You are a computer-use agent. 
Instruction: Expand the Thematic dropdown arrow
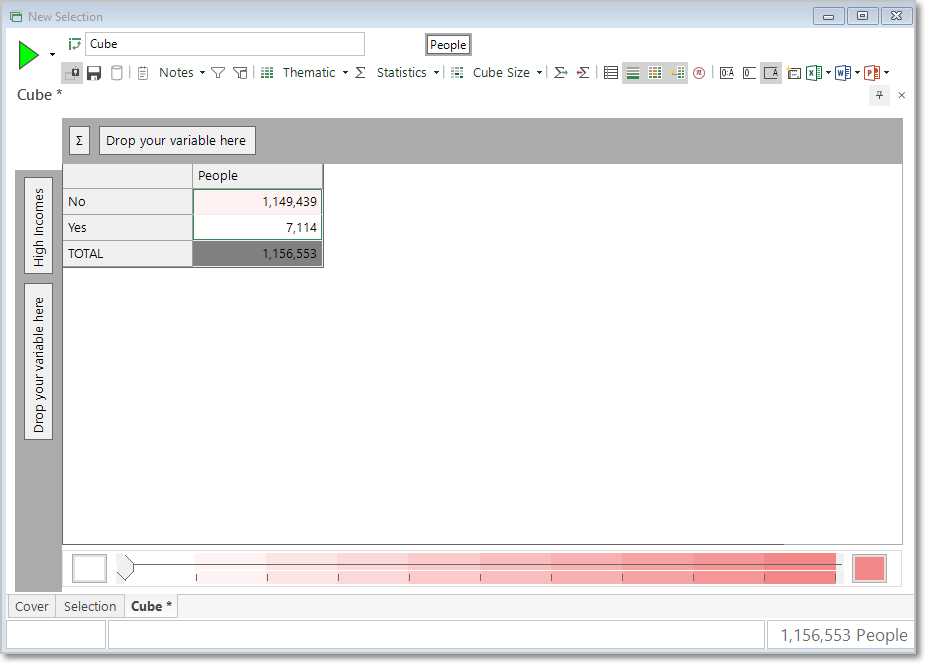coord(345,73)
